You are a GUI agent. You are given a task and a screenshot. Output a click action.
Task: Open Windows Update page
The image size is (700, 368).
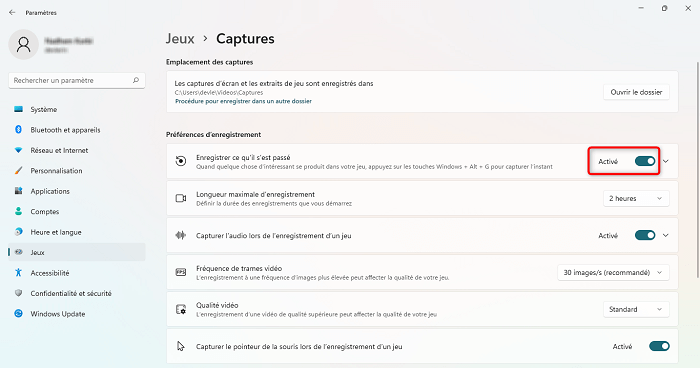click(x=77, y=314)
